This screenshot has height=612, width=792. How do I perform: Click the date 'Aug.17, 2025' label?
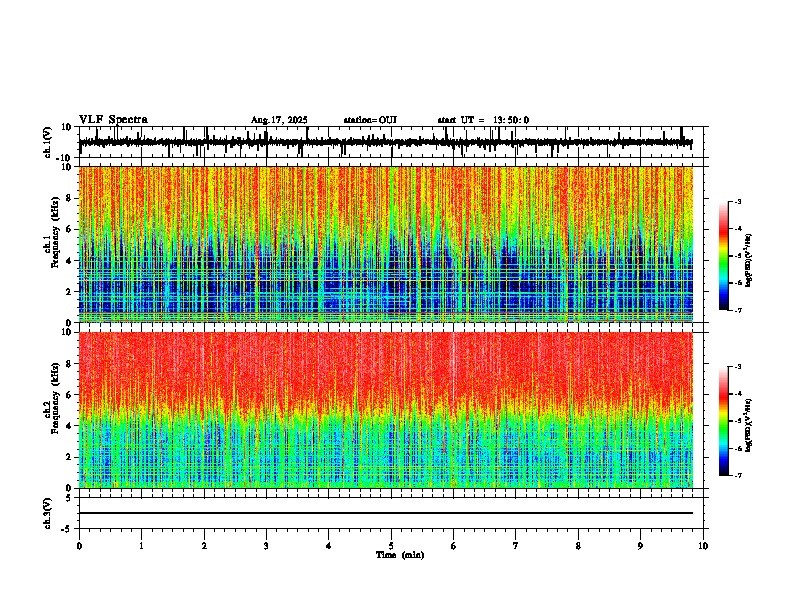279,120
